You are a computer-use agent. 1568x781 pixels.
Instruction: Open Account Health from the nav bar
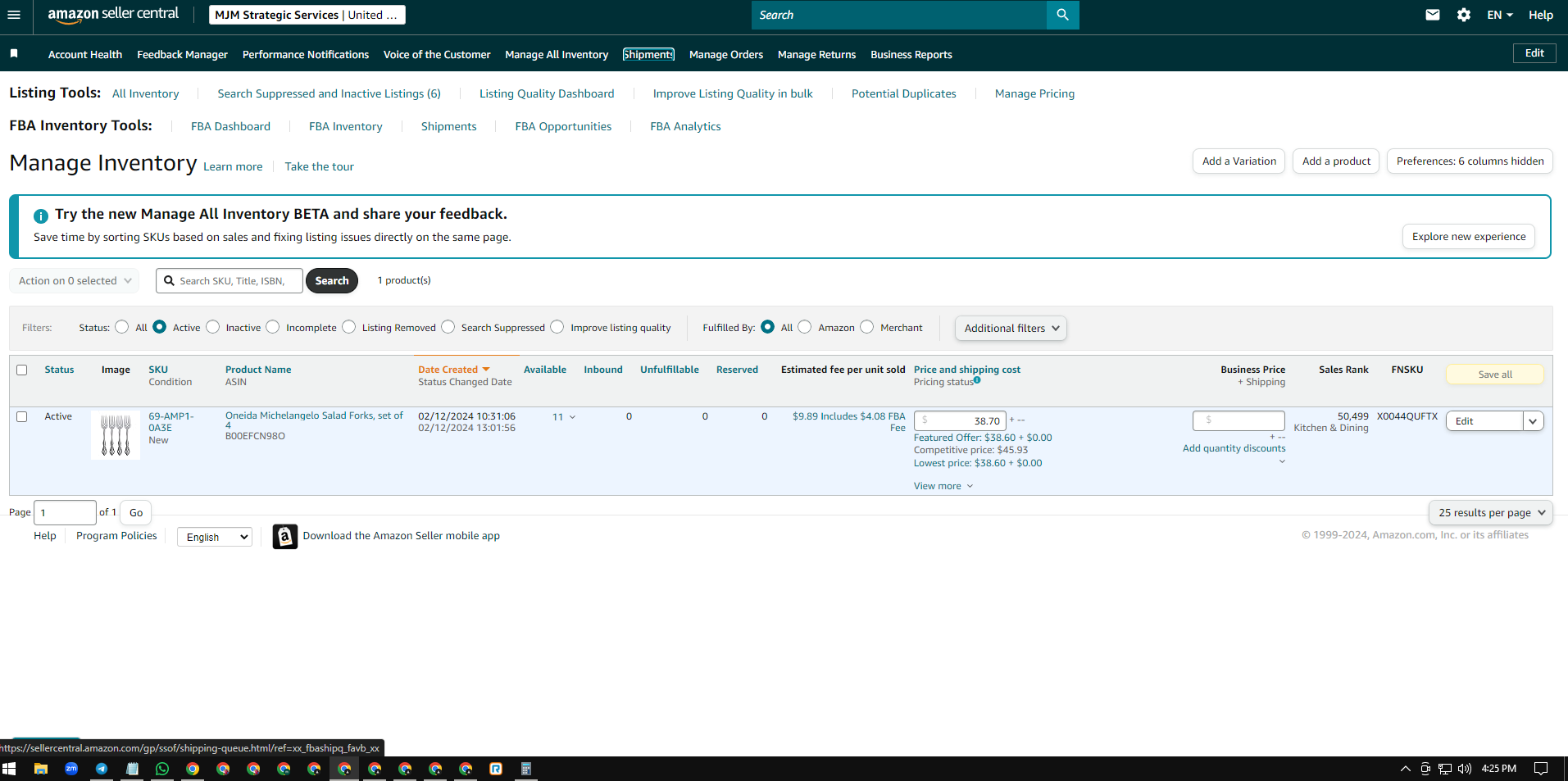point(85,55)
